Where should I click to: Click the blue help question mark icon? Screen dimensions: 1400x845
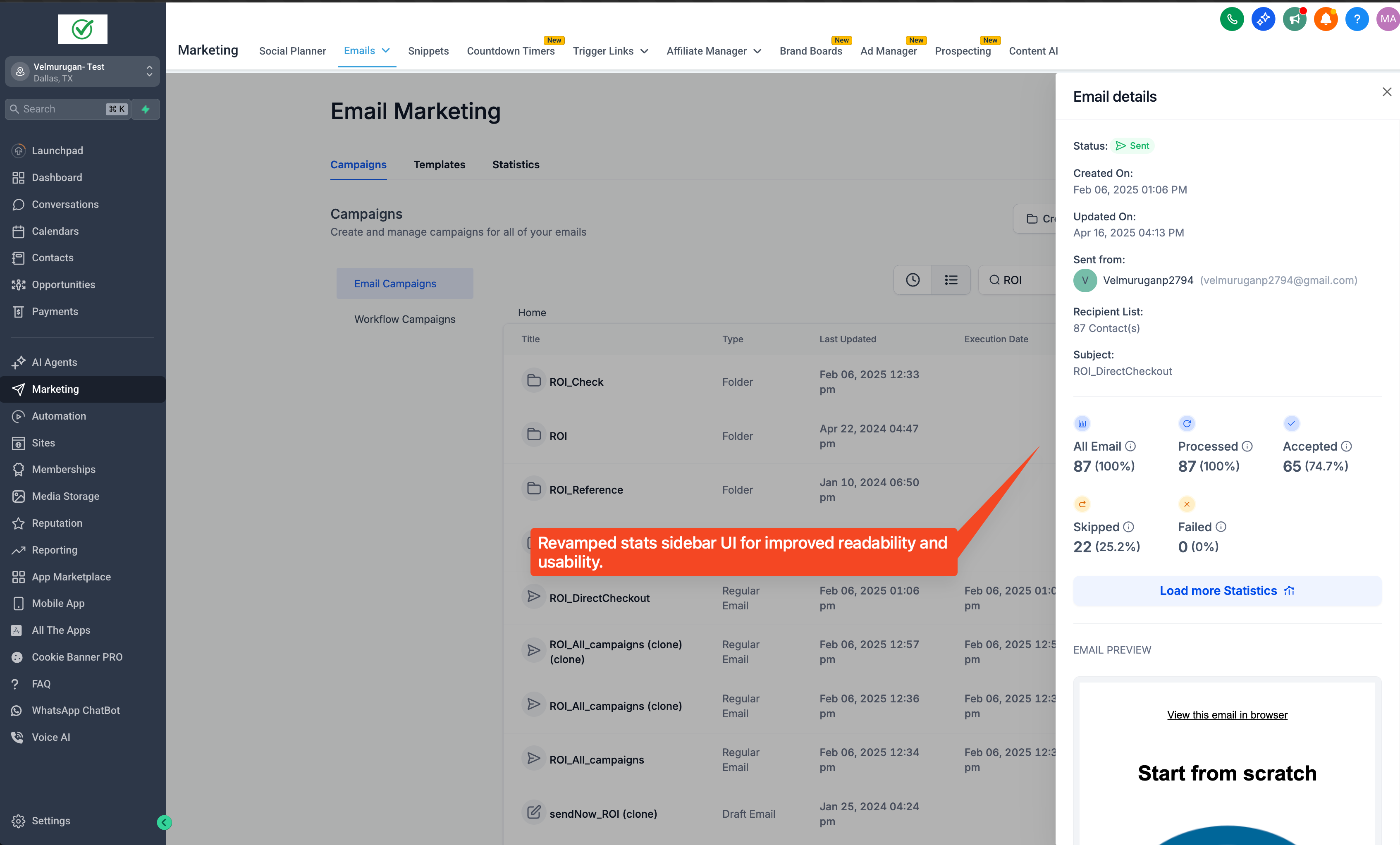tap(1357, 19)
